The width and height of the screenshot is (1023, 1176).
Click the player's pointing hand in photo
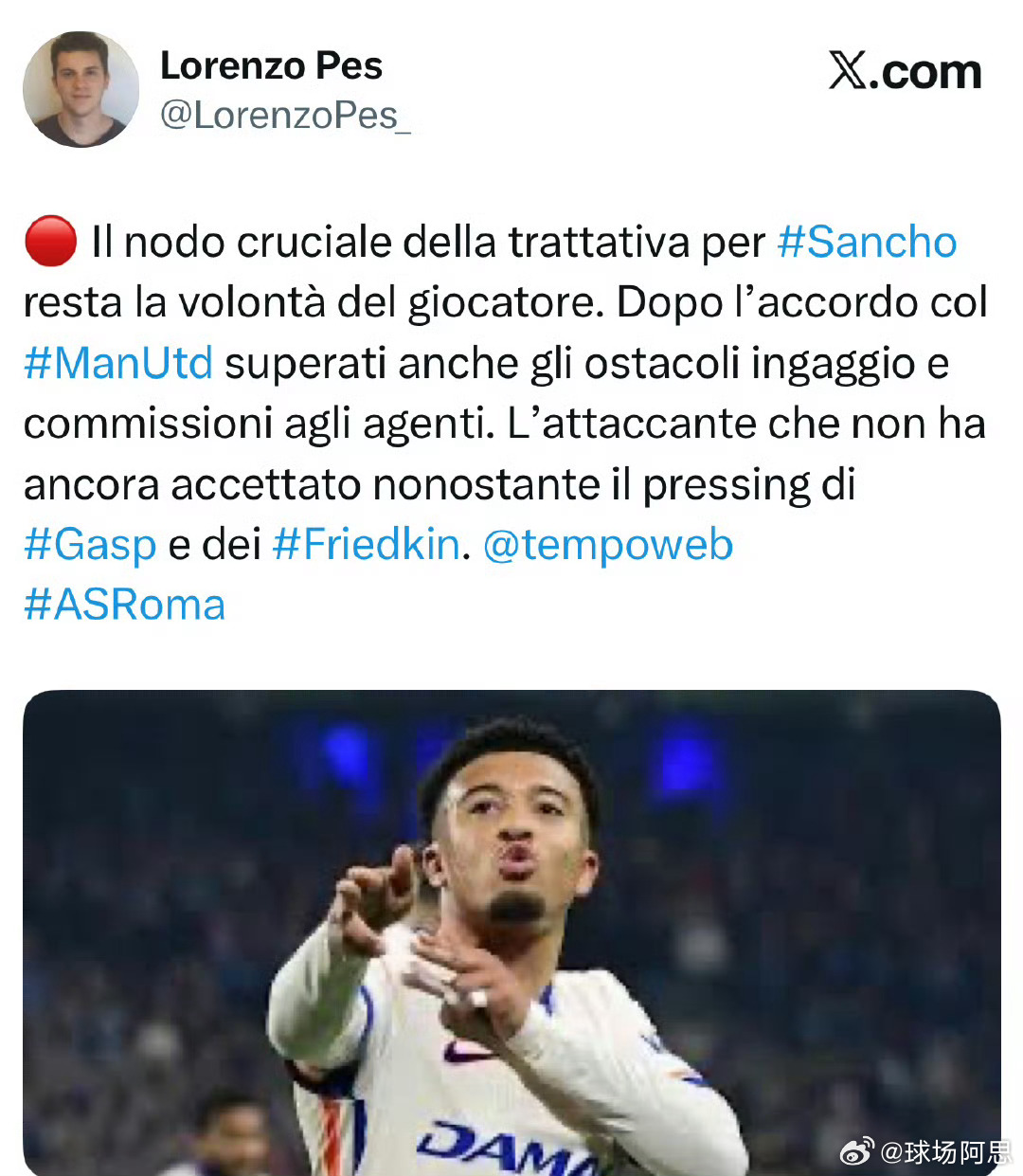pyautogui.click(x=379, y=891)
